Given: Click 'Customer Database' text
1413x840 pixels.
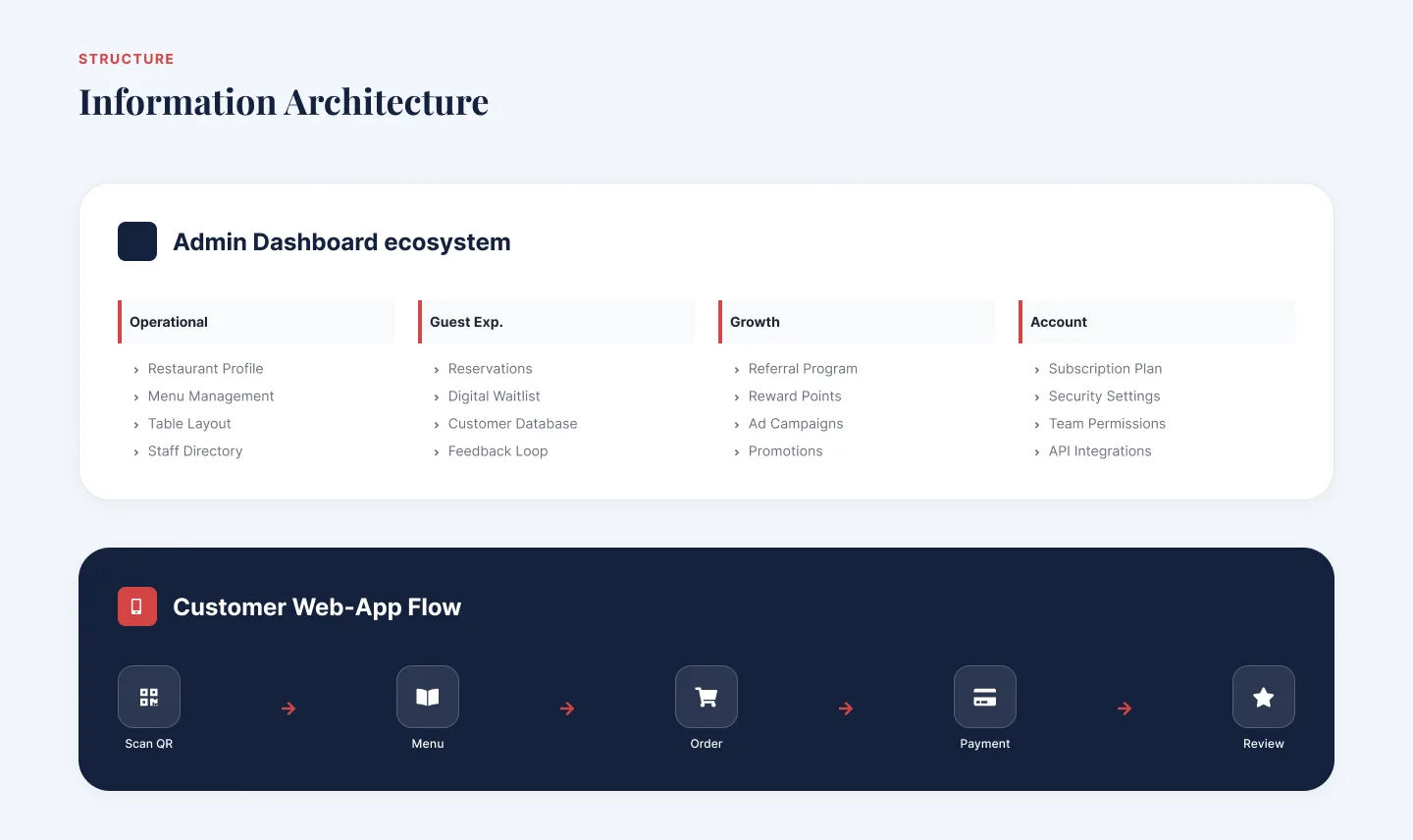Looking at the screenshot, I should pos(512,424).
